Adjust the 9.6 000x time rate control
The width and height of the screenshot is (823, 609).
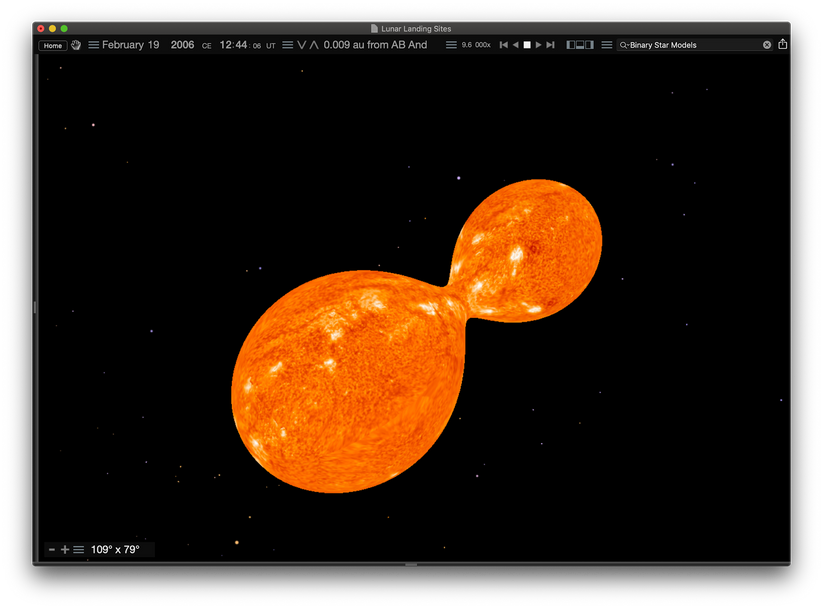pos(477,45)
